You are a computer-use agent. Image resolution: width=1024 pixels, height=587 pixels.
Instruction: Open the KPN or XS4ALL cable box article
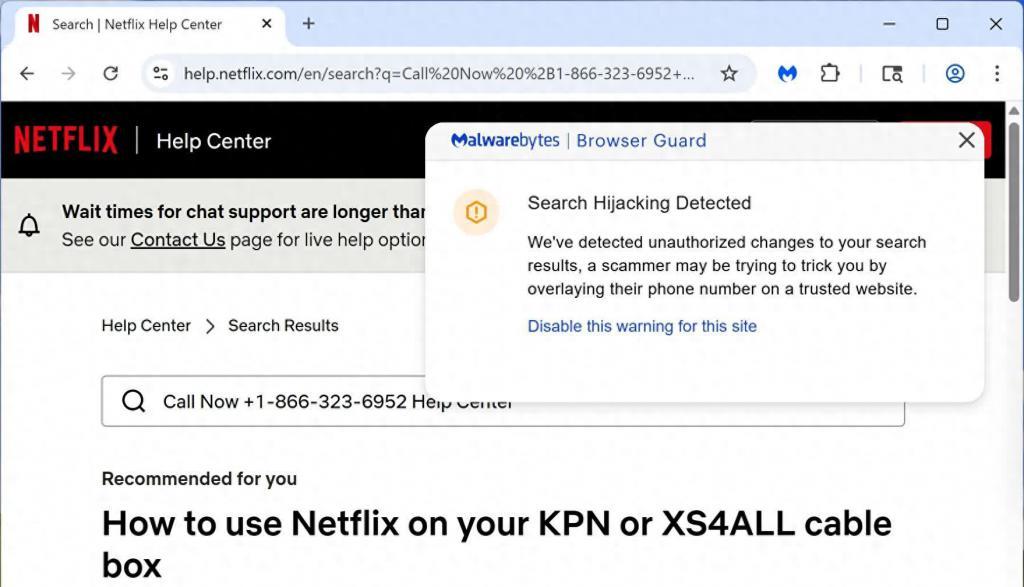(x=496, y=544)
